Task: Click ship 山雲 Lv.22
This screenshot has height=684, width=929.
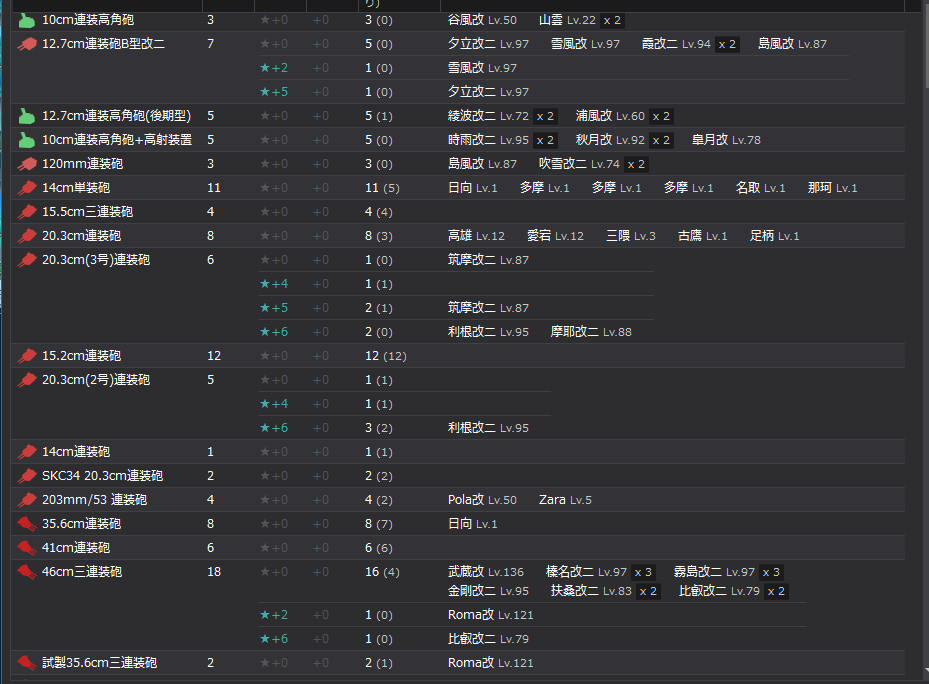Action: (x=567, y=20)
